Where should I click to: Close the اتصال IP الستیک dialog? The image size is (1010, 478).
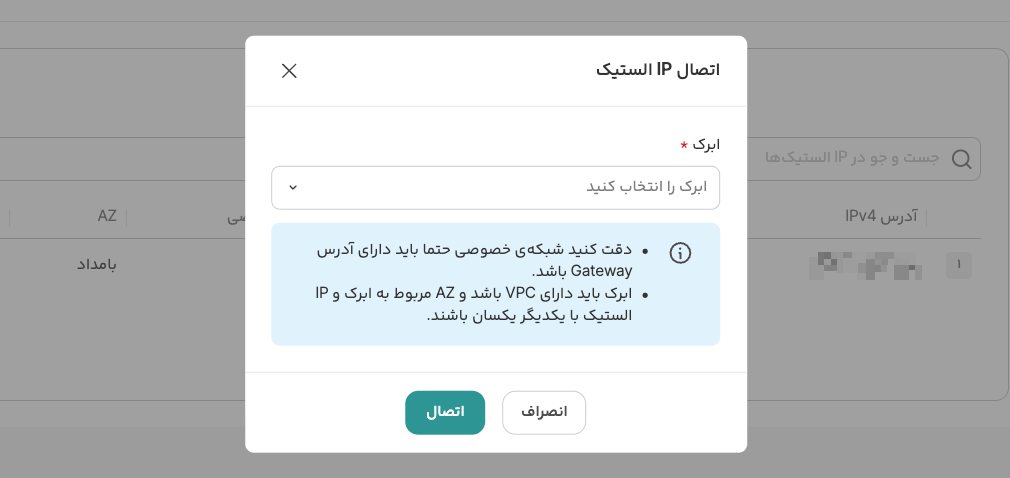(x=289, y=71)
